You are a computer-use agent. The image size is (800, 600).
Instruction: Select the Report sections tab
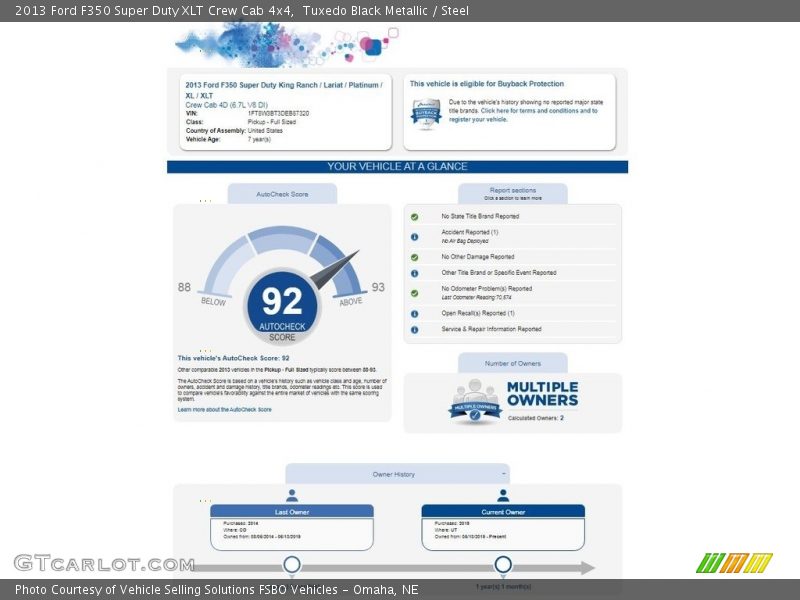point(512,193)
